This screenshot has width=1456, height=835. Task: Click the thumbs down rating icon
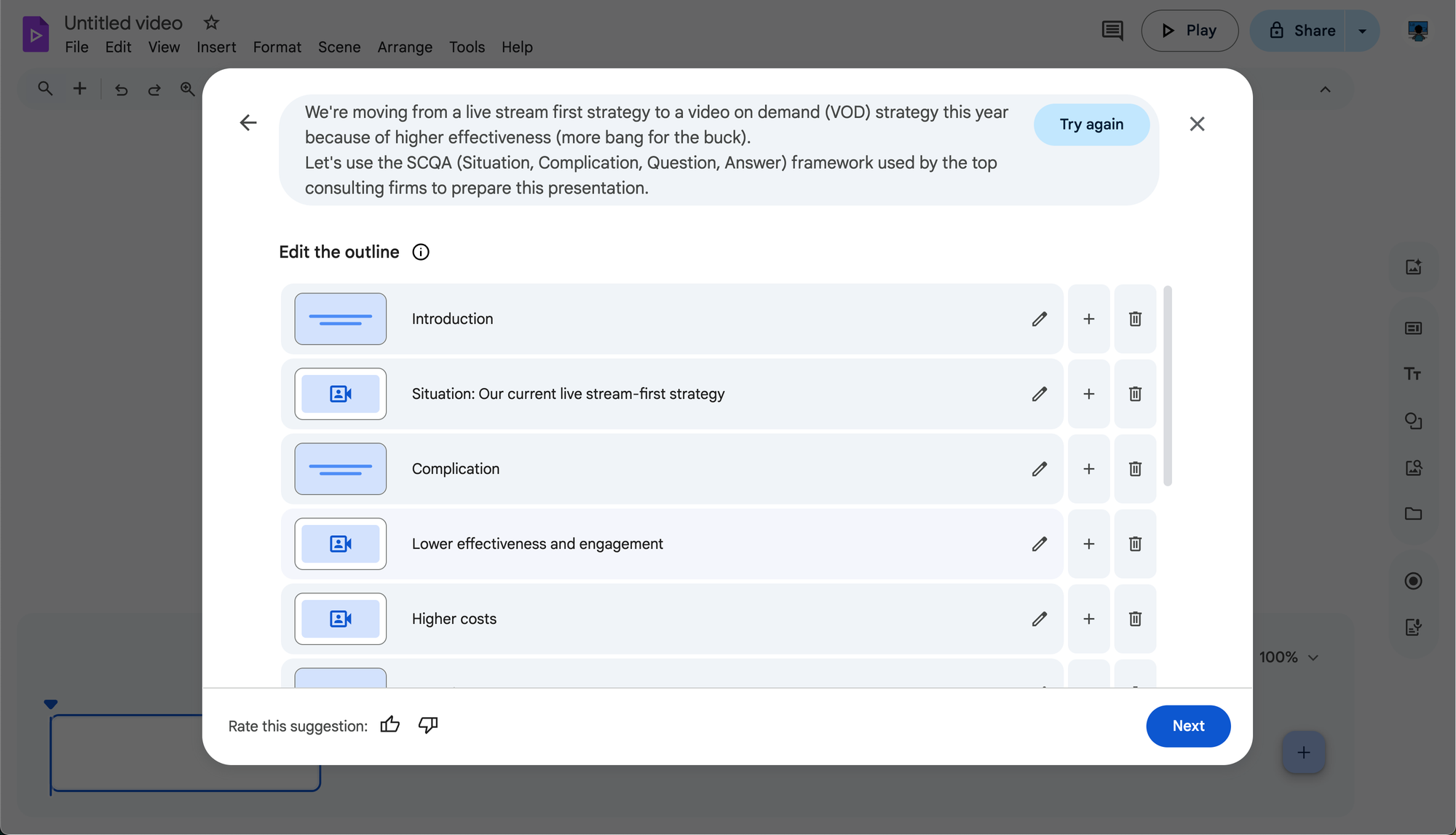click(428, 725)
